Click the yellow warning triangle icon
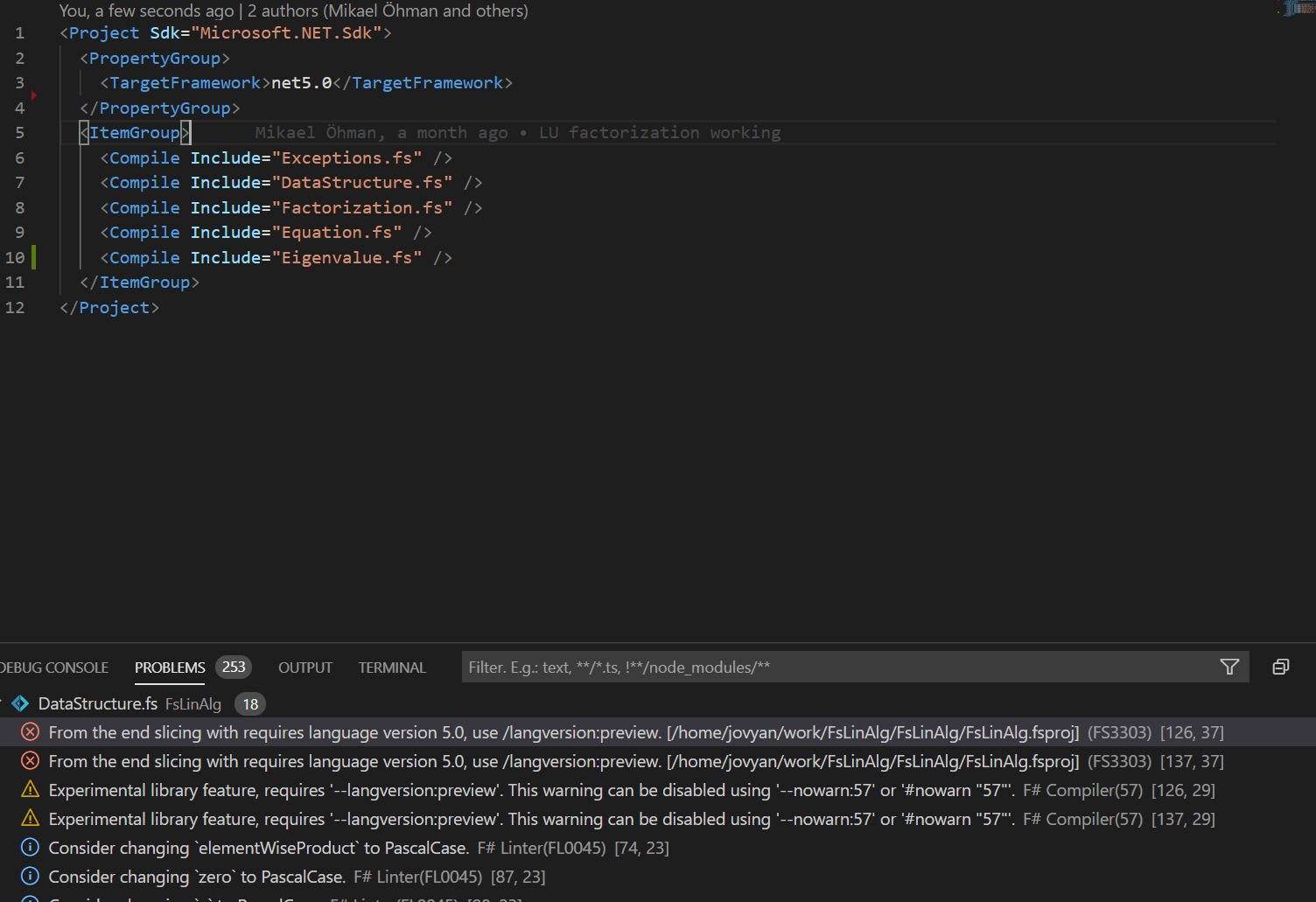The width and height of the screenshot is (1316, 902). [x=30, y=789]
